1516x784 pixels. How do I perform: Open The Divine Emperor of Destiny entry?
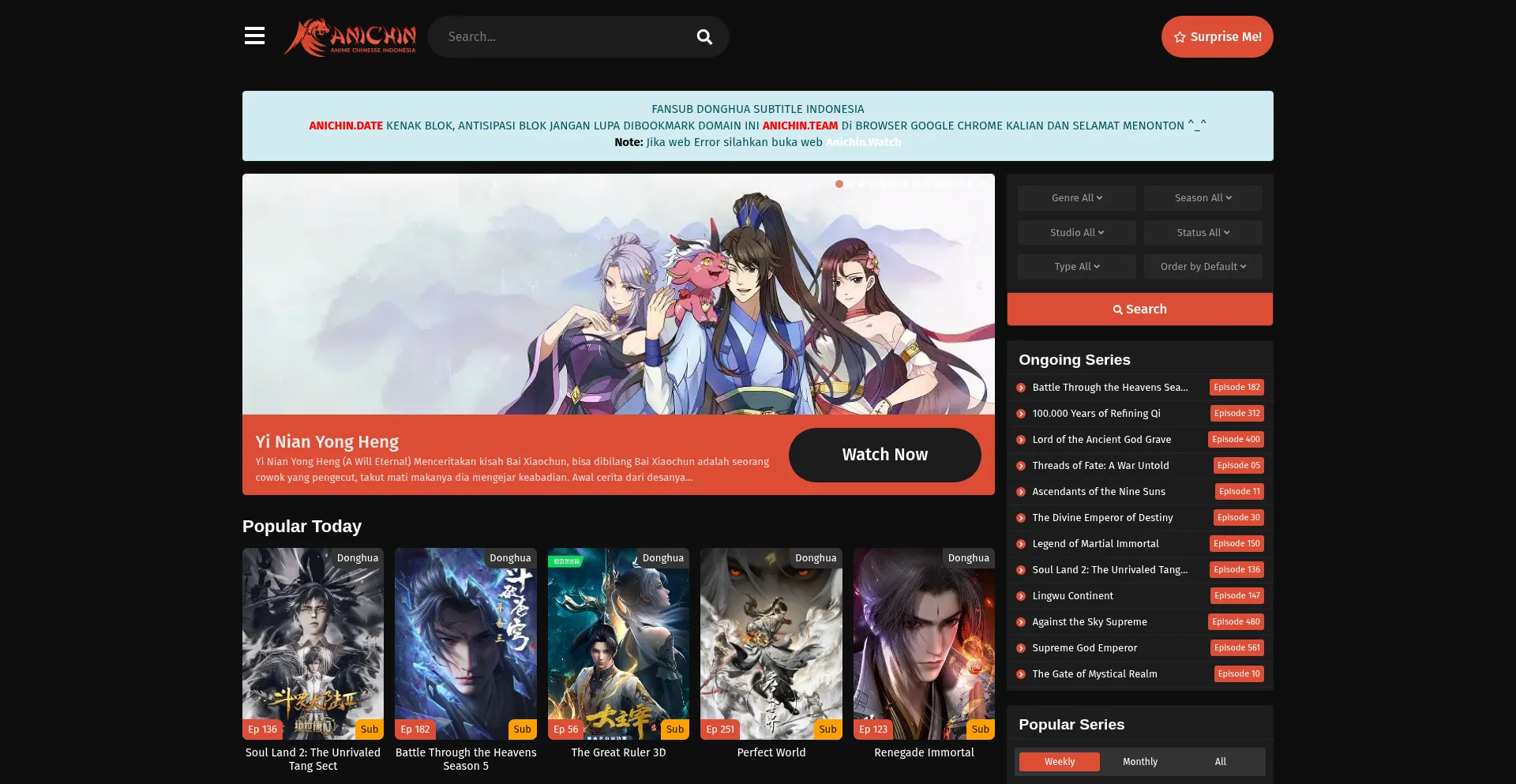[1102, 518]
